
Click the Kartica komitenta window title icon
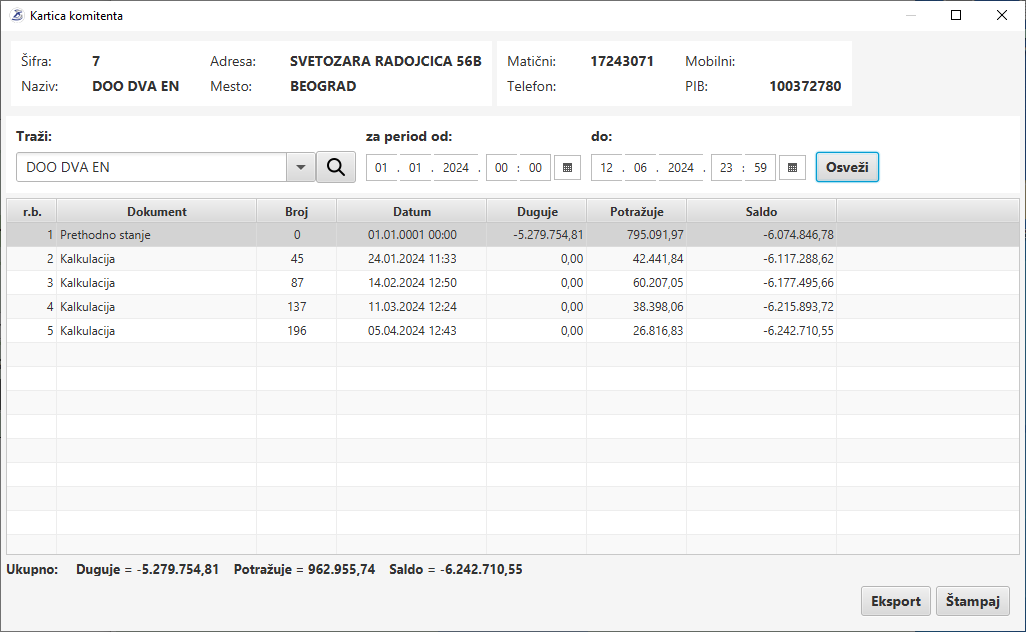[16, 16]
